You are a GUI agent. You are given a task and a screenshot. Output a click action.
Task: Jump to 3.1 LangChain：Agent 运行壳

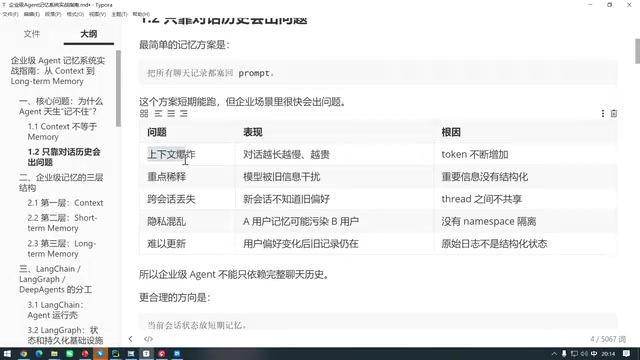click(x=56, y=310)
